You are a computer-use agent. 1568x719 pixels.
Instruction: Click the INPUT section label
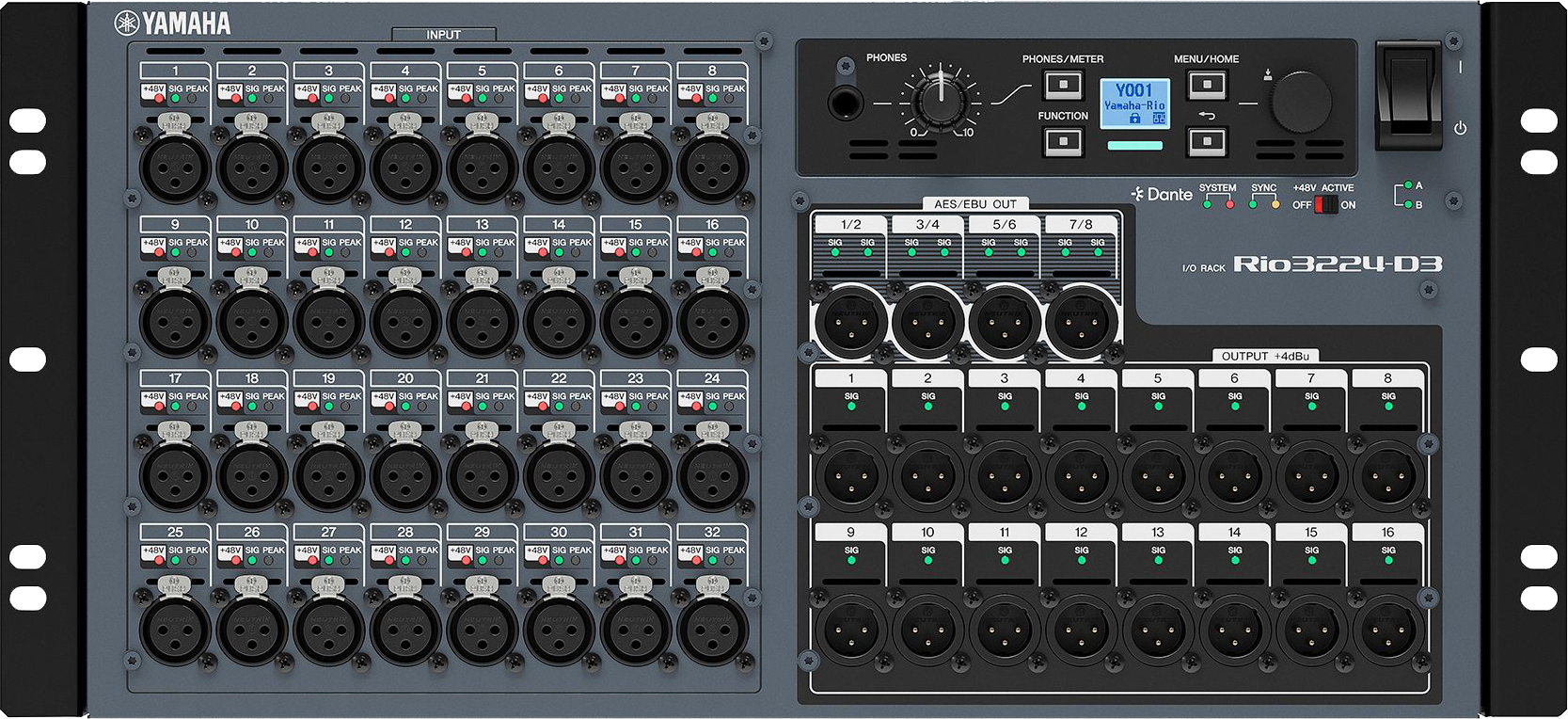click(443, 35)
